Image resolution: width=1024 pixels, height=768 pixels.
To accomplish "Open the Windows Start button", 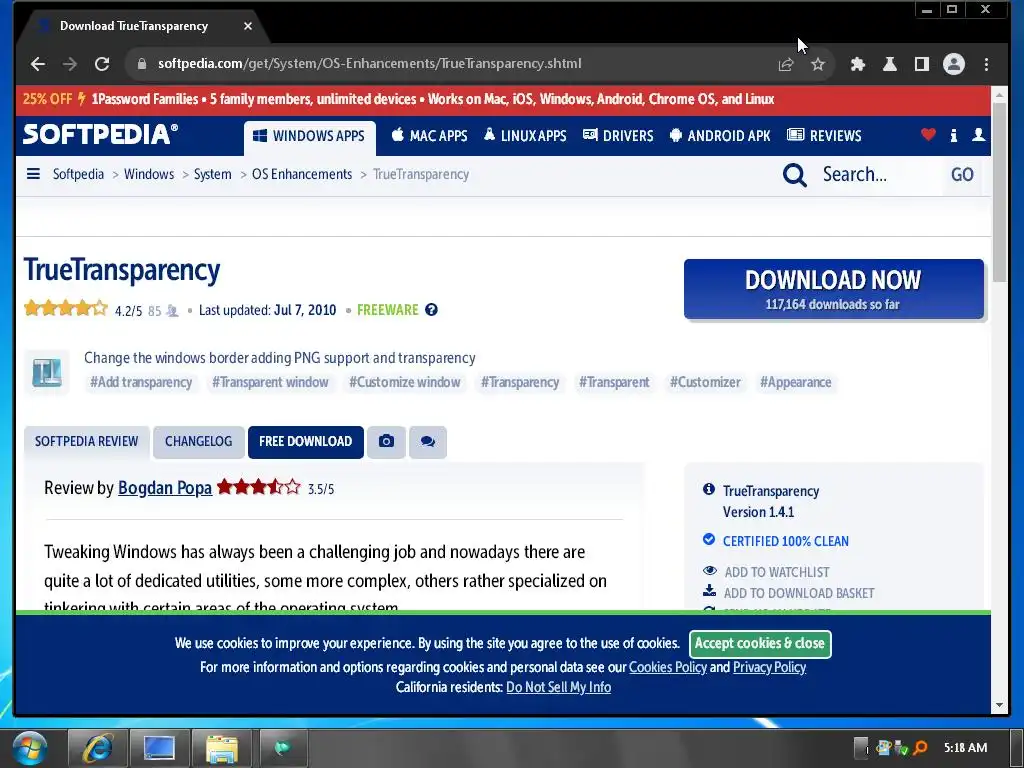I will pyautogui.click(x=29, y=748).
